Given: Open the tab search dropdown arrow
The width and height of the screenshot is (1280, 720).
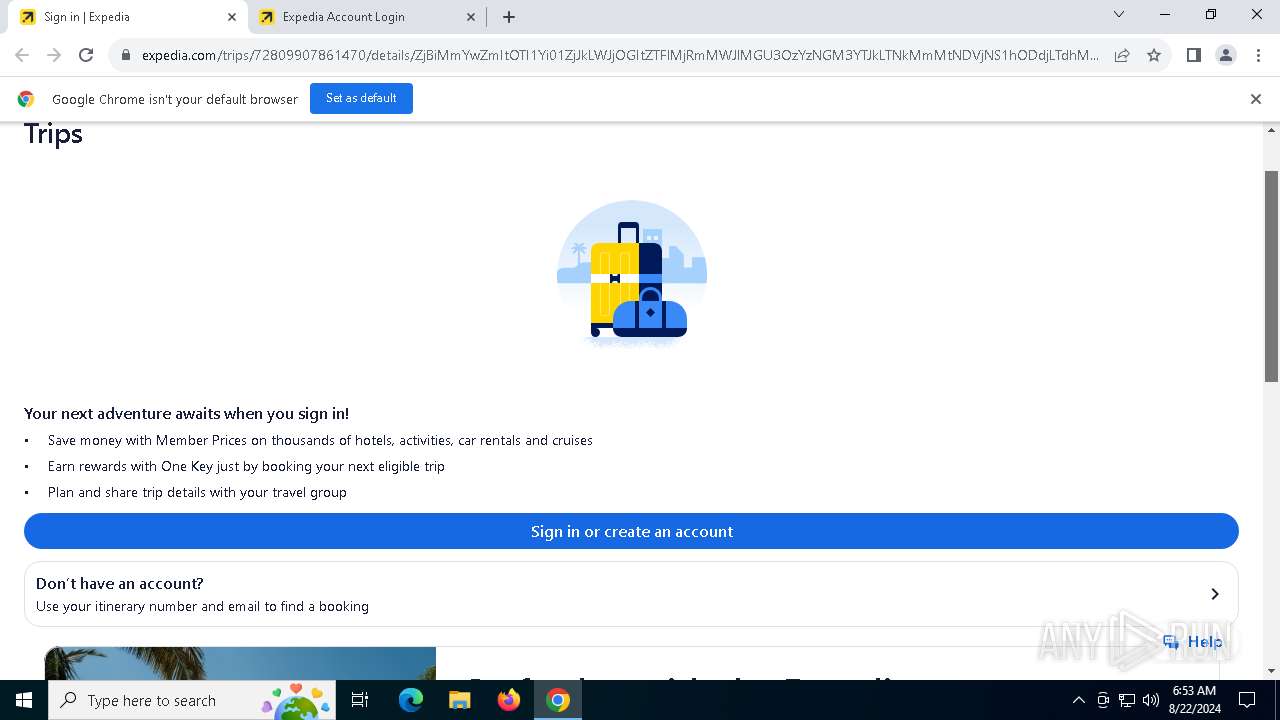Looking at the screenshot, I should pos(1119,15).
